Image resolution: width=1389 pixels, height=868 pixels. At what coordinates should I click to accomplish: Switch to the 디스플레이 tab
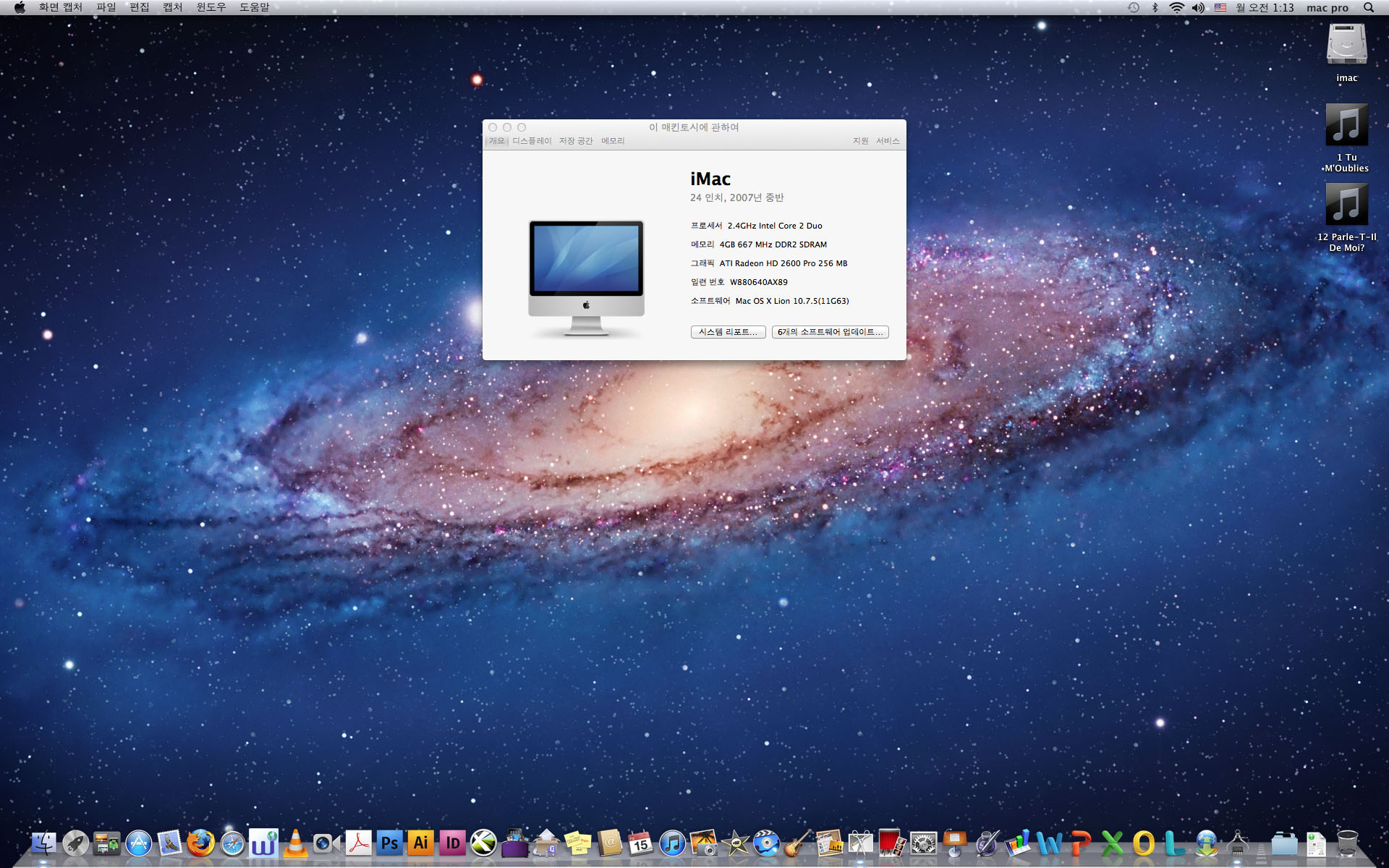(x=532, y=141)
